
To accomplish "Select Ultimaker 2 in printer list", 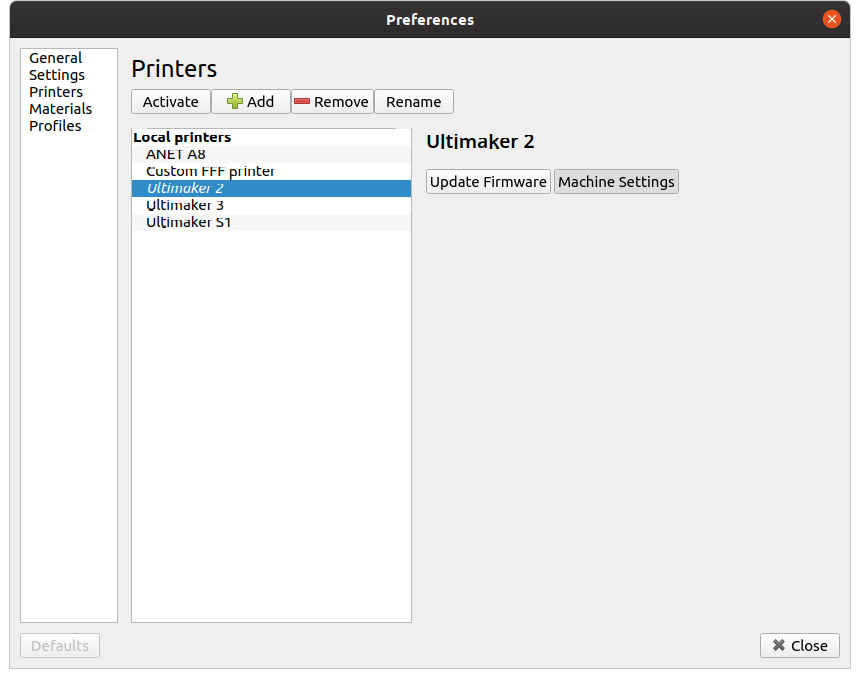I will (x=271, y=188).
